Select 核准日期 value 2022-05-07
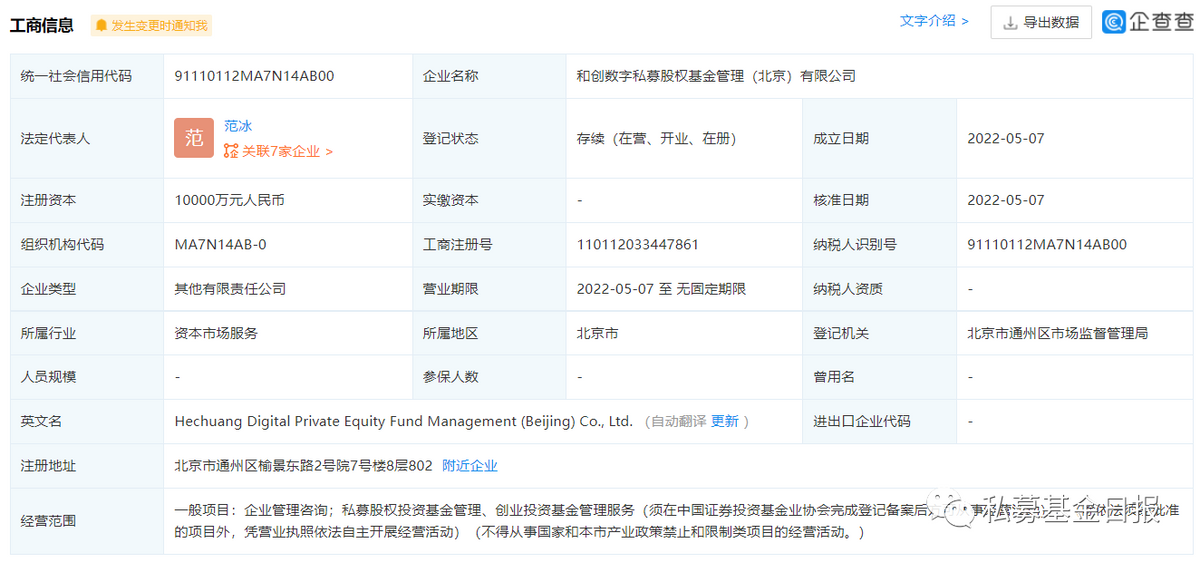The height and width of the screenshot is (563, 1200). [1005, 200]
